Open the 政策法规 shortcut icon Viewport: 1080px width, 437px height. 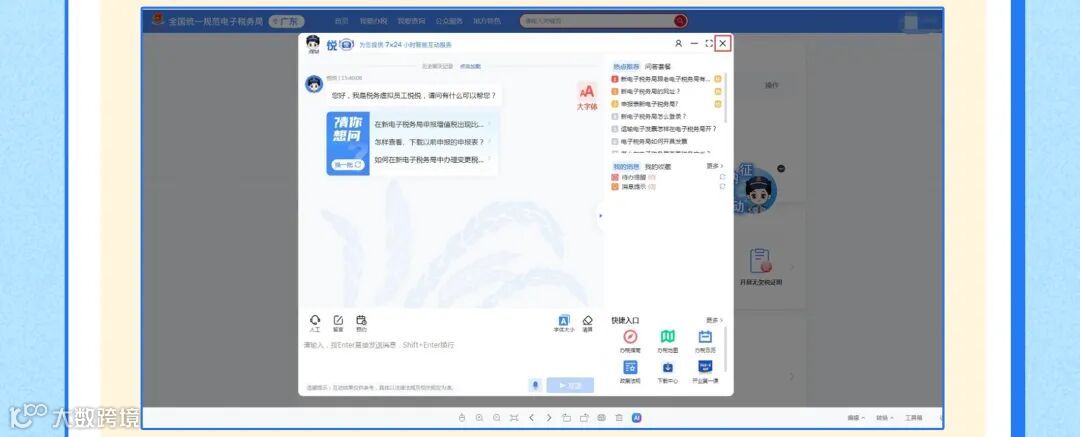(630, 367)
